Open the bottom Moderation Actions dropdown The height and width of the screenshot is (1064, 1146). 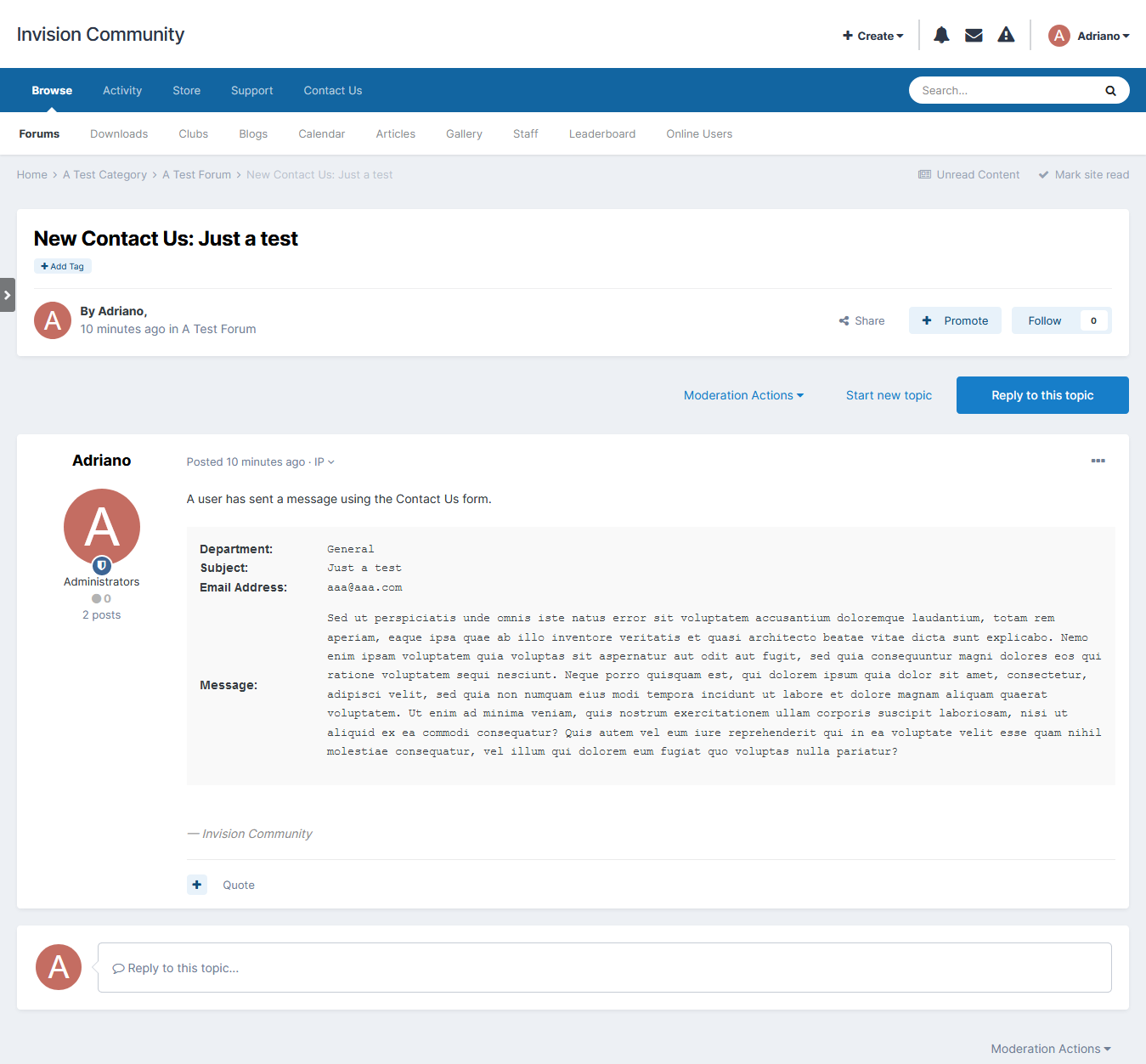coord(1051,1049)
